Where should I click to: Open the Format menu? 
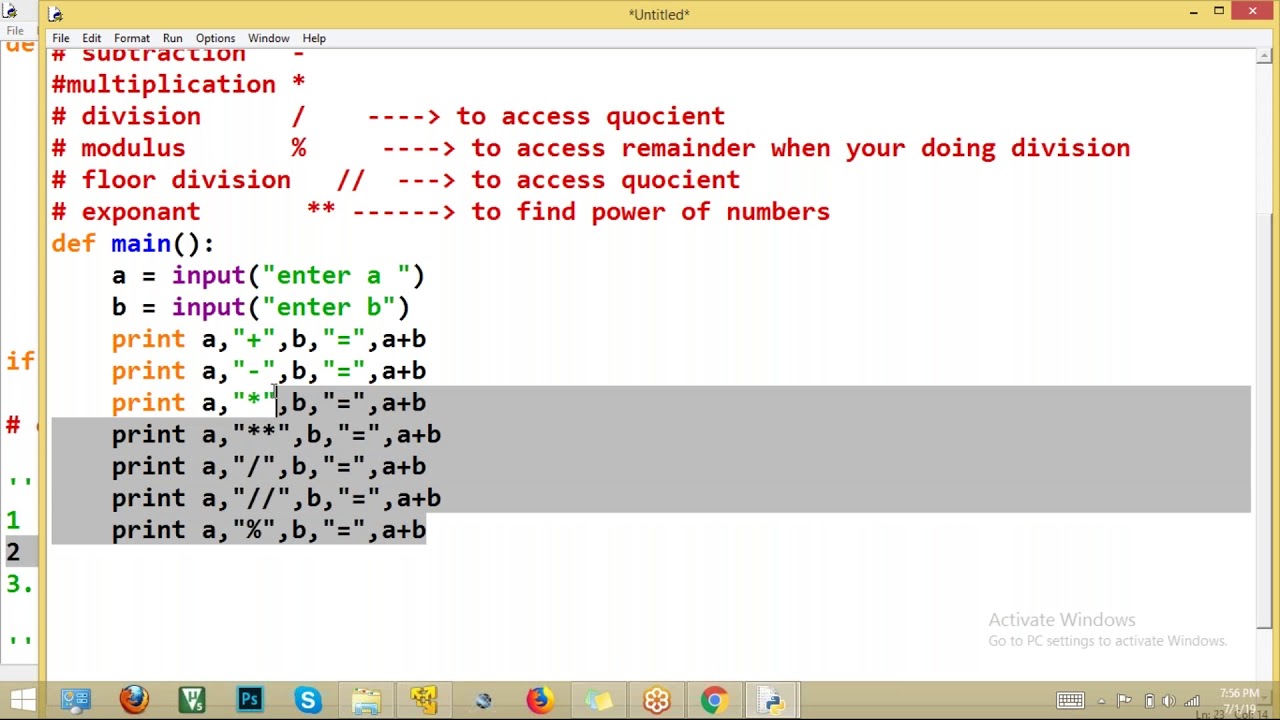(x=132, y=38)
